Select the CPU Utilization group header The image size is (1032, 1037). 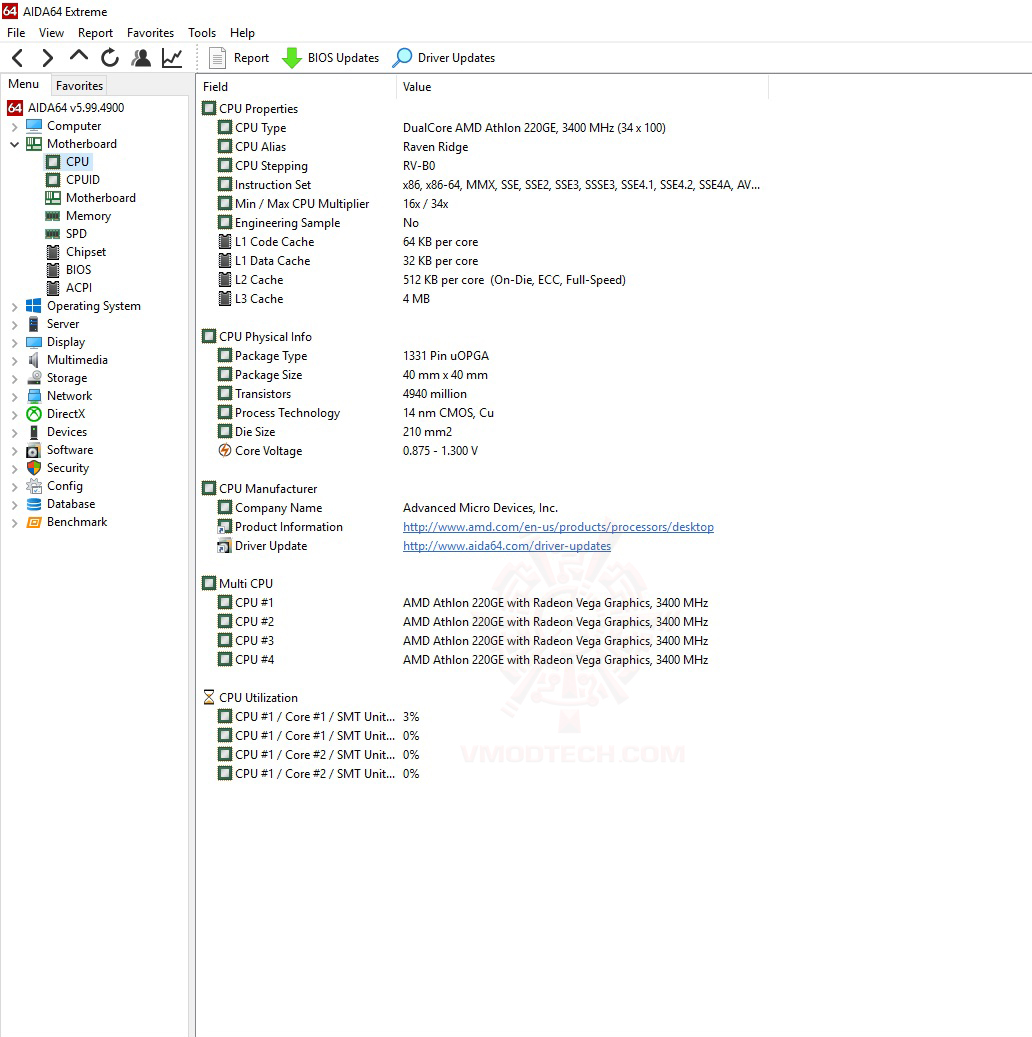click(x=251, y=698)
